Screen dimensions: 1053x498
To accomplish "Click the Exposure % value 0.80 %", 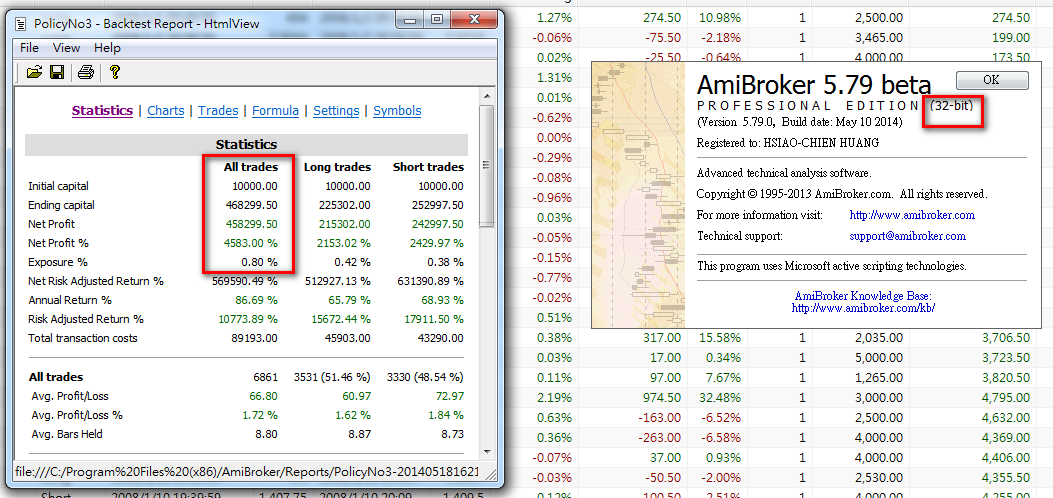I will (x=261, y=262).
